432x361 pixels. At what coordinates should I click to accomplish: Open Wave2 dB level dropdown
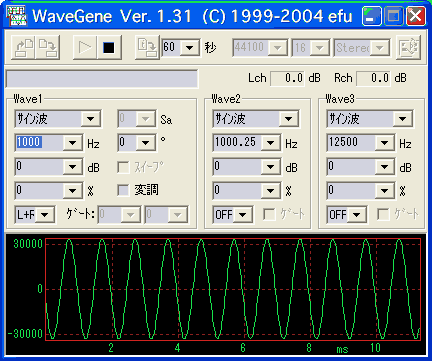271,167
